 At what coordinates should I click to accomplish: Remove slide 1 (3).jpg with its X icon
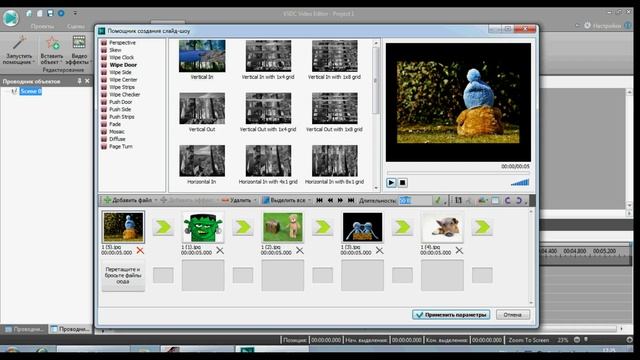[379, 250]
